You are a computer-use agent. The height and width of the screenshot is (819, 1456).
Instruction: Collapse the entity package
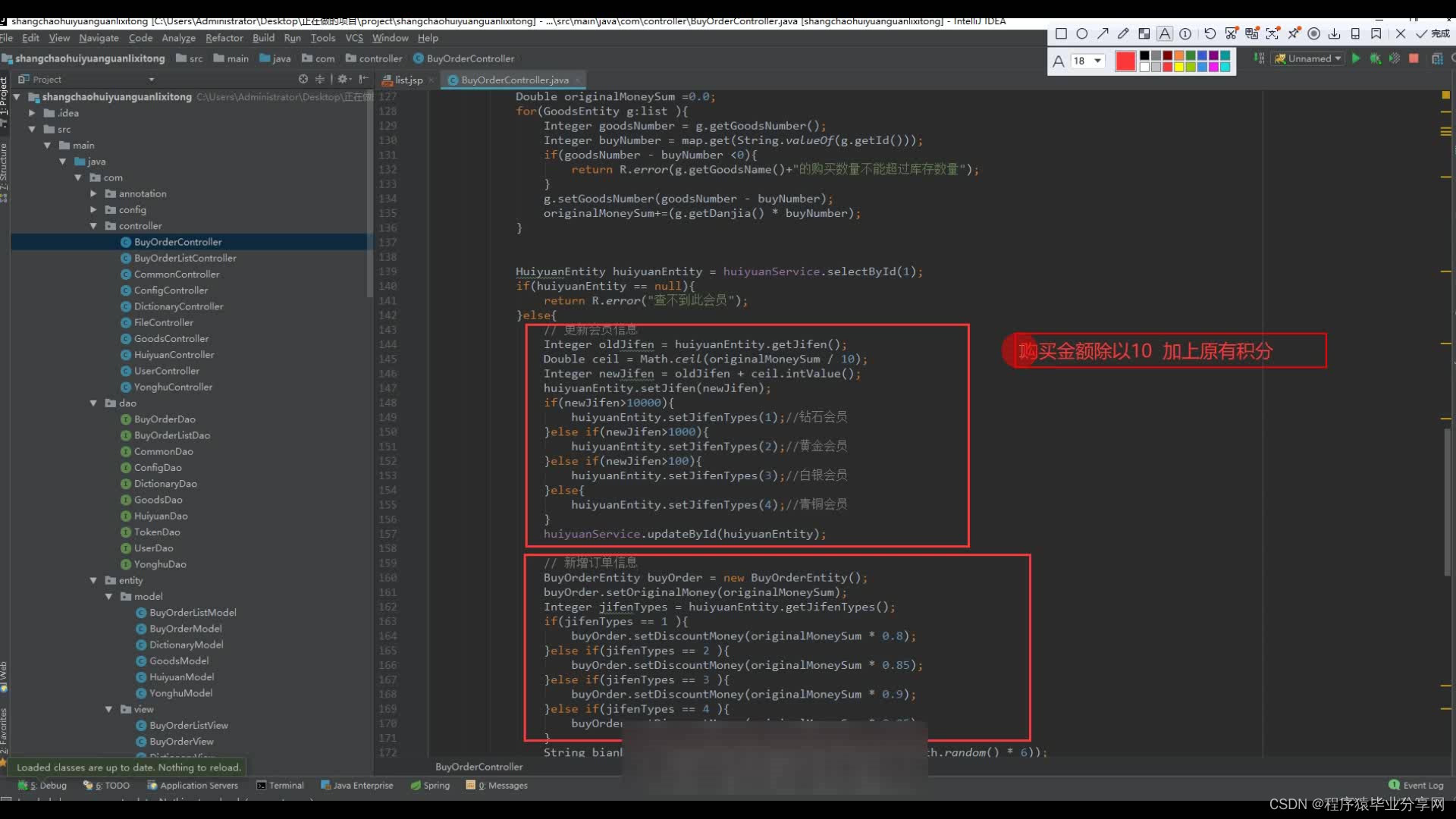click(x=93, y=580)
